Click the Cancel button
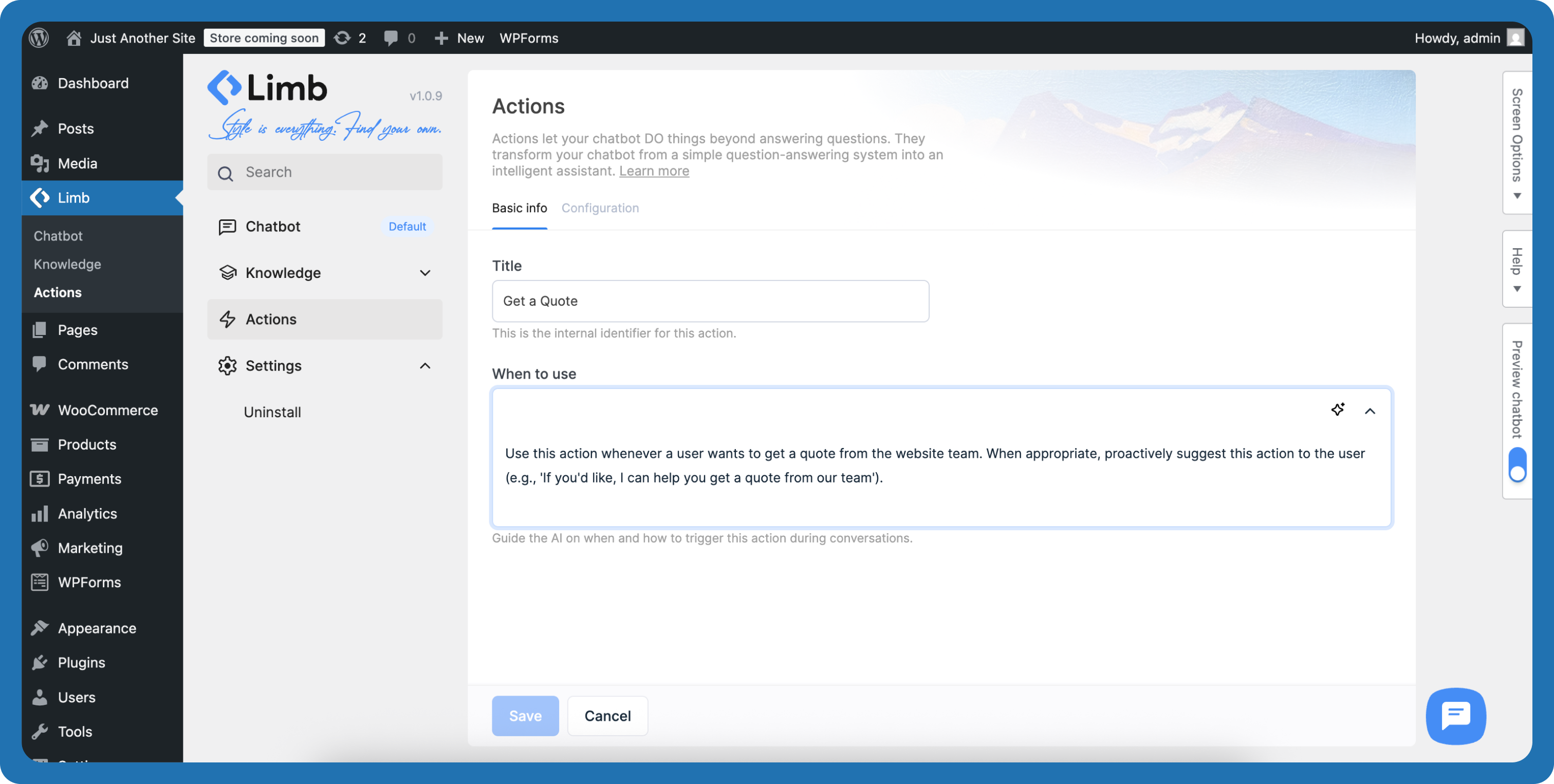Screen dimensions: 1554x784 [607, 716]
